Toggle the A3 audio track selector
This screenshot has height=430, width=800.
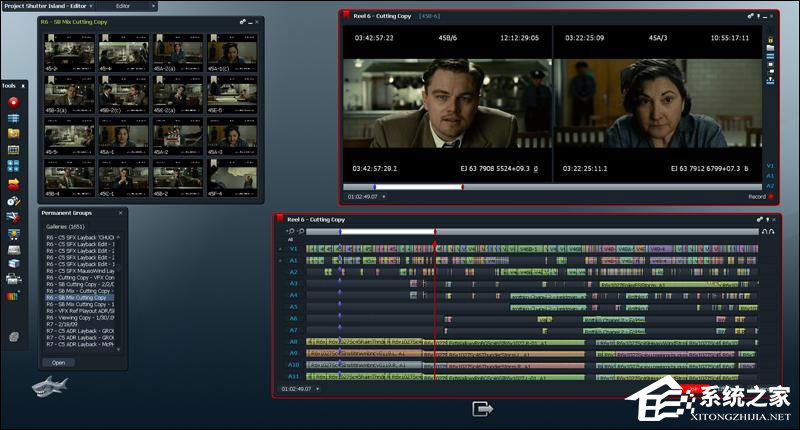(293, 284)
